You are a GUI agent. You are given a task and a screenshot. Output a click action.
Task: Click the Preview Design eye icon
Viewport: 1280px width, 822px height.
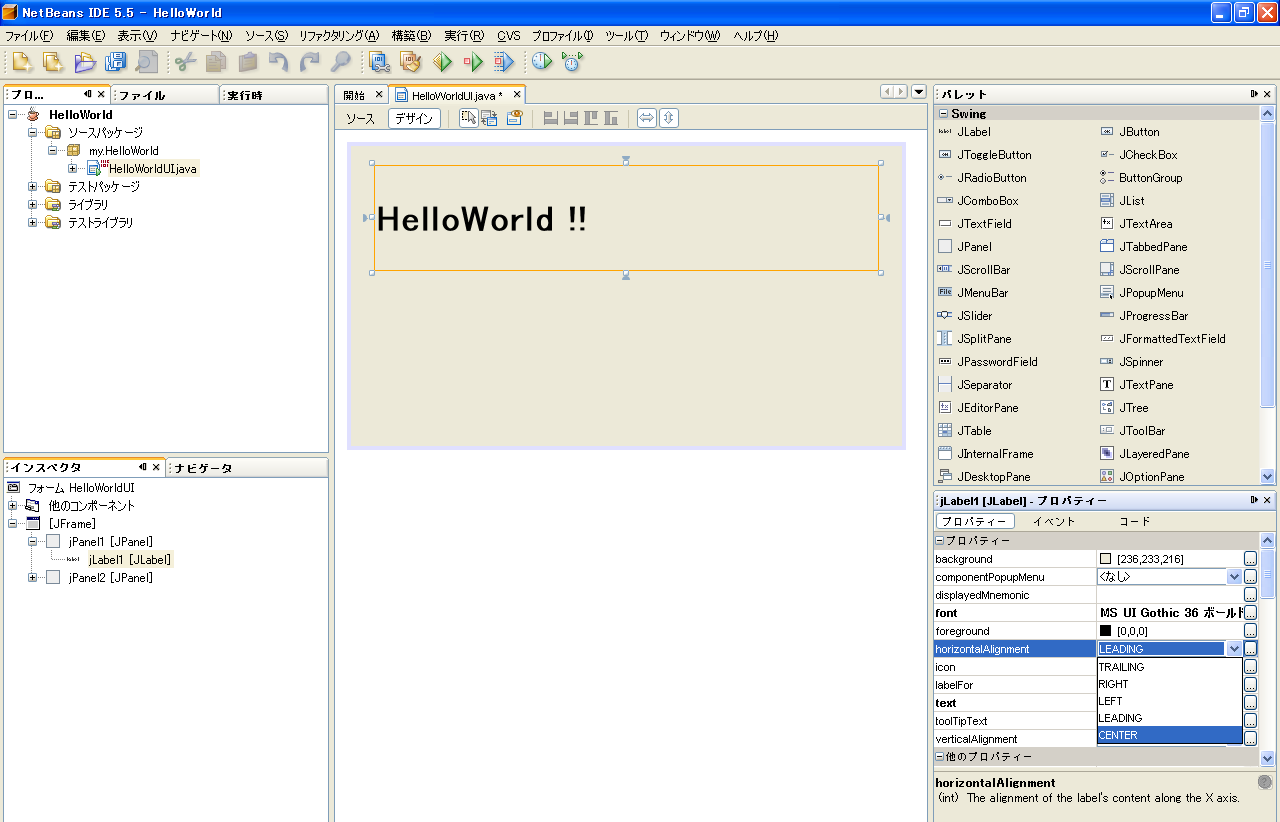(x=514, y=118)
